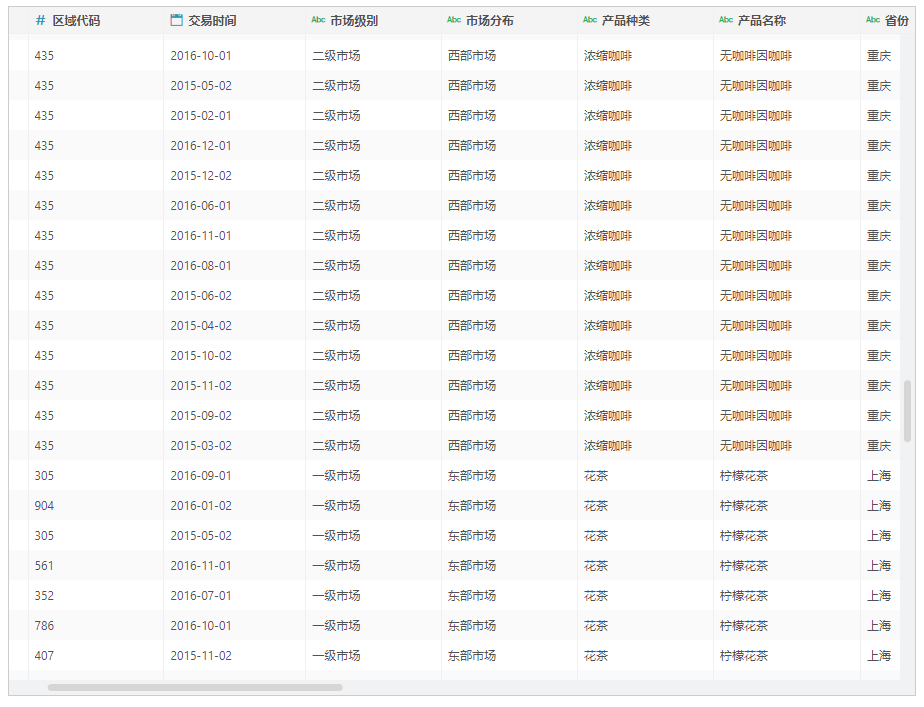Viewport: 924px width, 707px height.
Task: Click the date cell 2016-07-01
Action: pos(201,596)
